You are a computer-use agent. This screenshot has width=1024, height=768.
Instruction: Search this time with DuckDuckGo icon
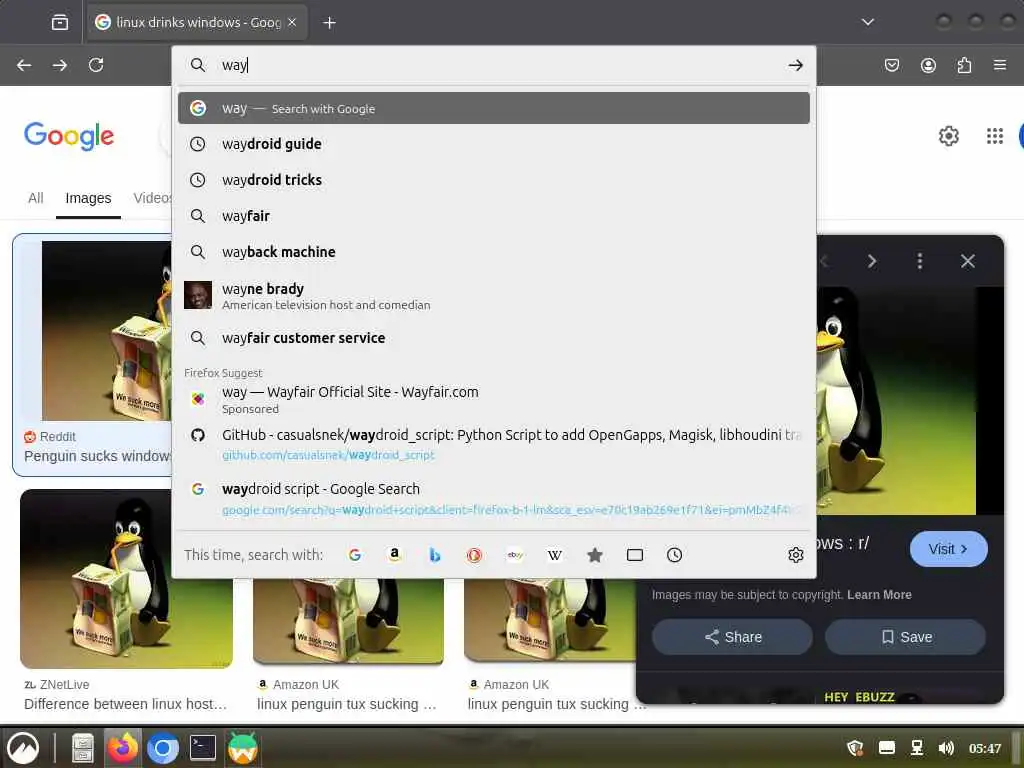[474, 555]
